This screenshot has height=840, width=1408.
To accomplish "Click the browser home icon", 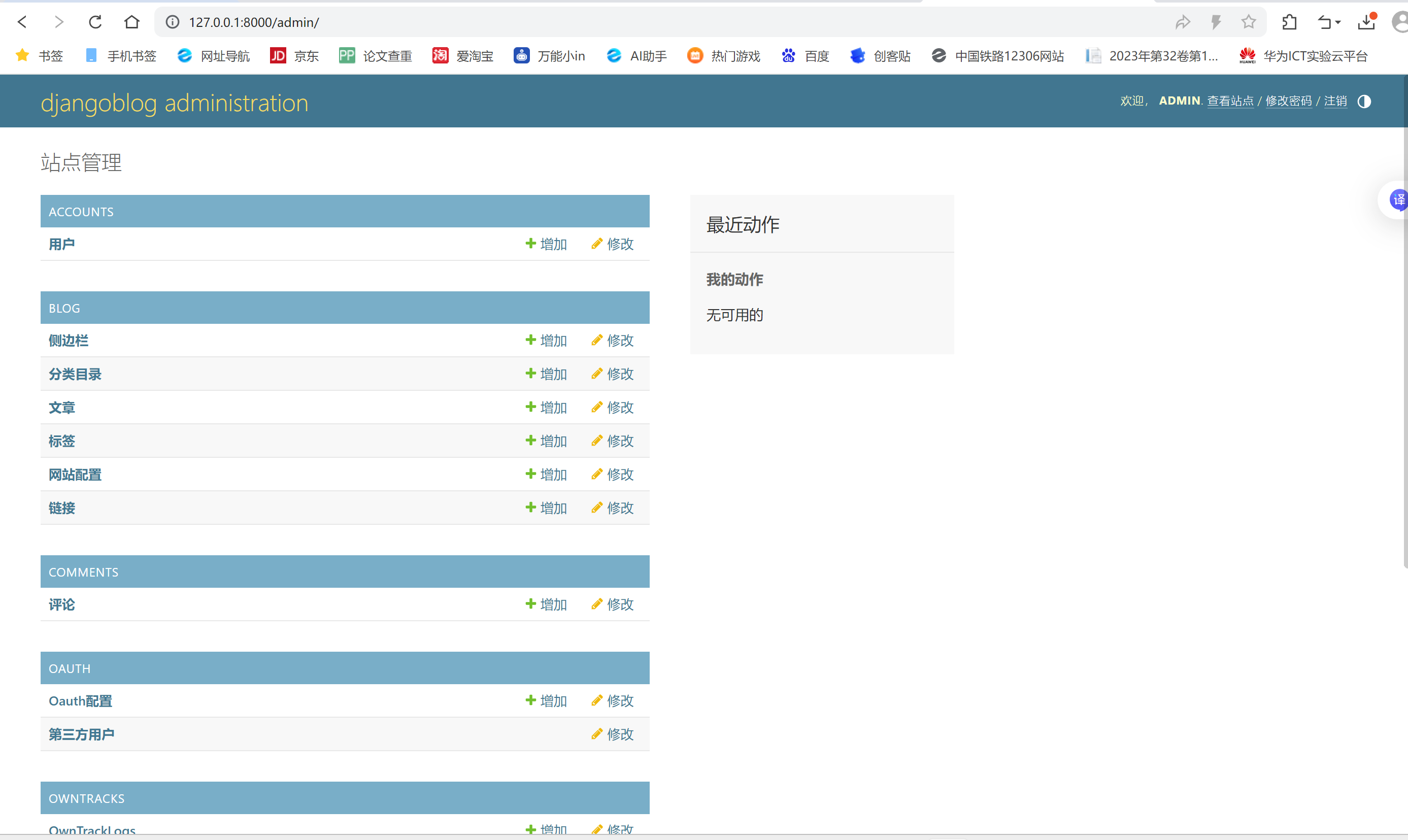I will point(132,22).
